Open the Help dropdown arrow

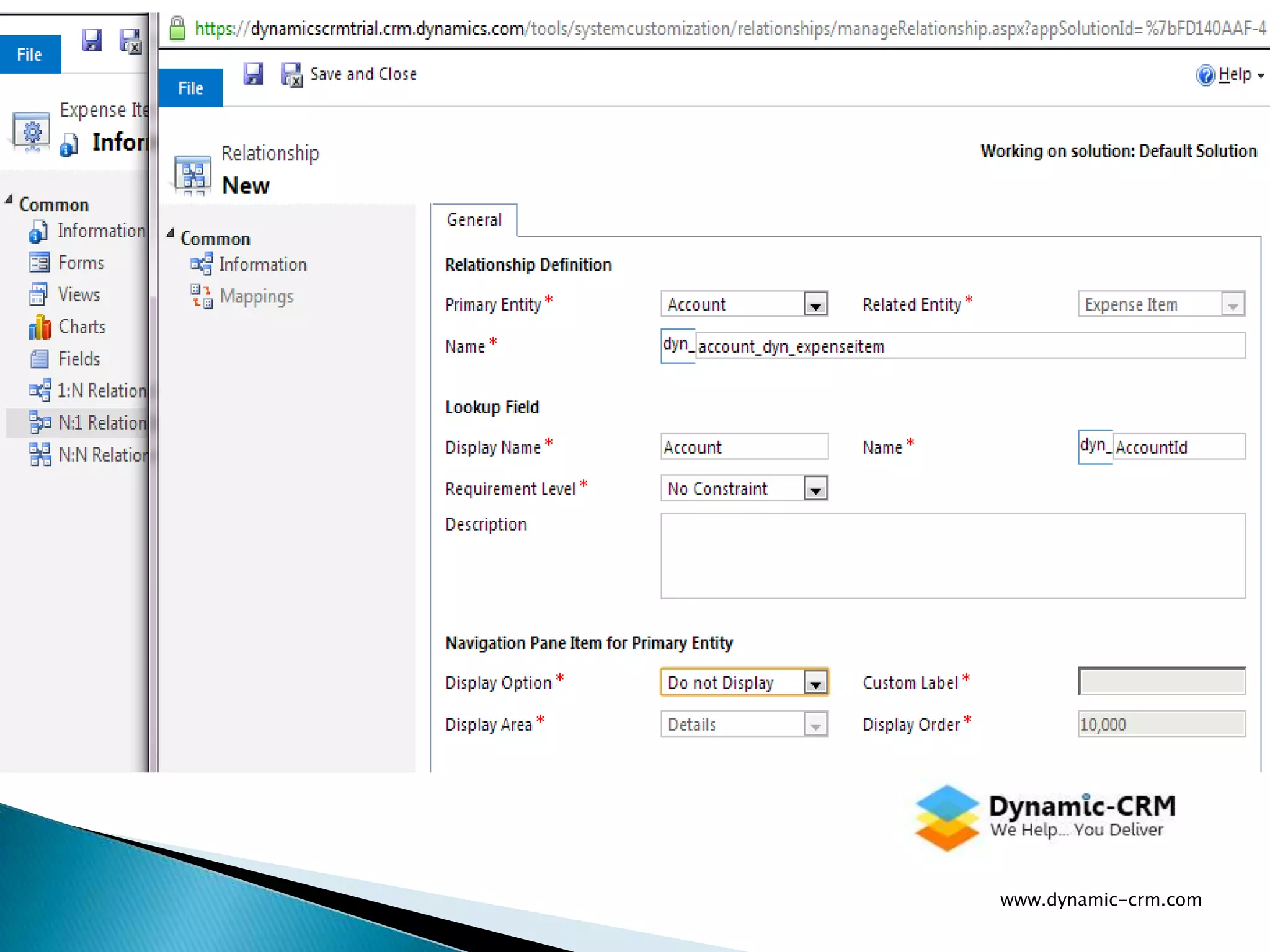1261,76
